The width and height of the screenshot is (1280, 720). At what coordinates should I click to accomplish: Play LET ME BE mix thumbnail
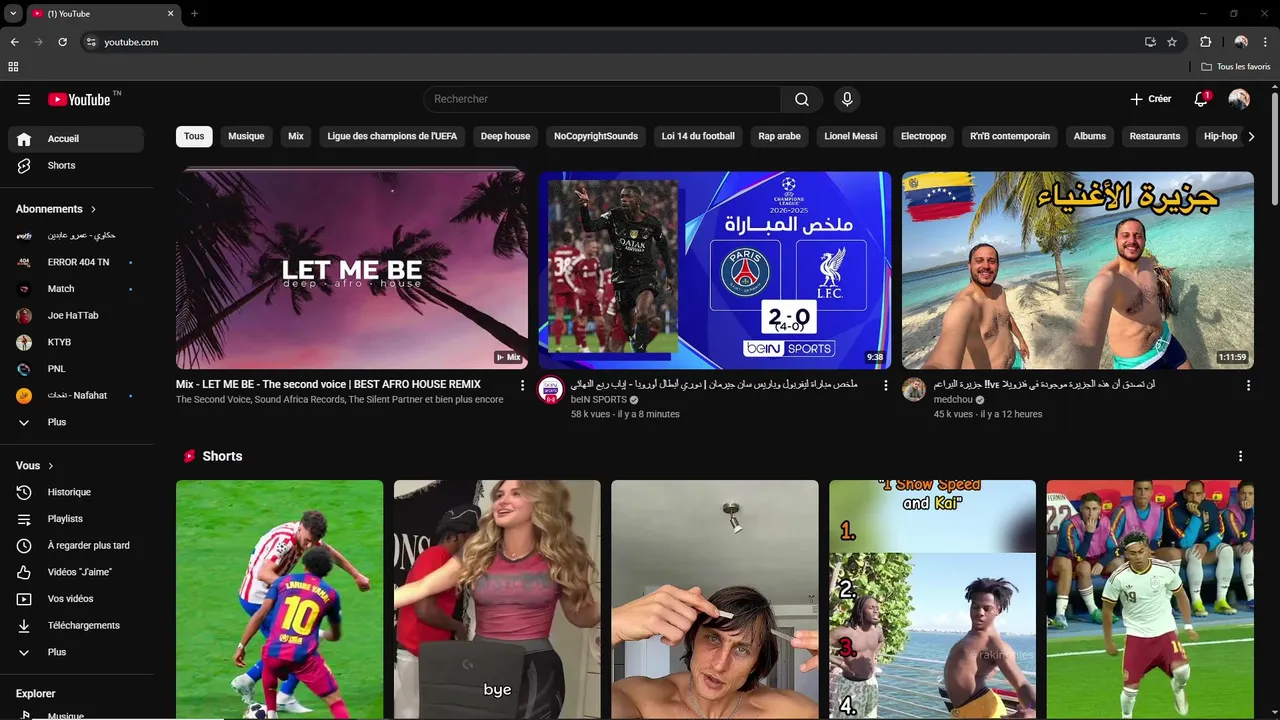click(x=352, y=270)
